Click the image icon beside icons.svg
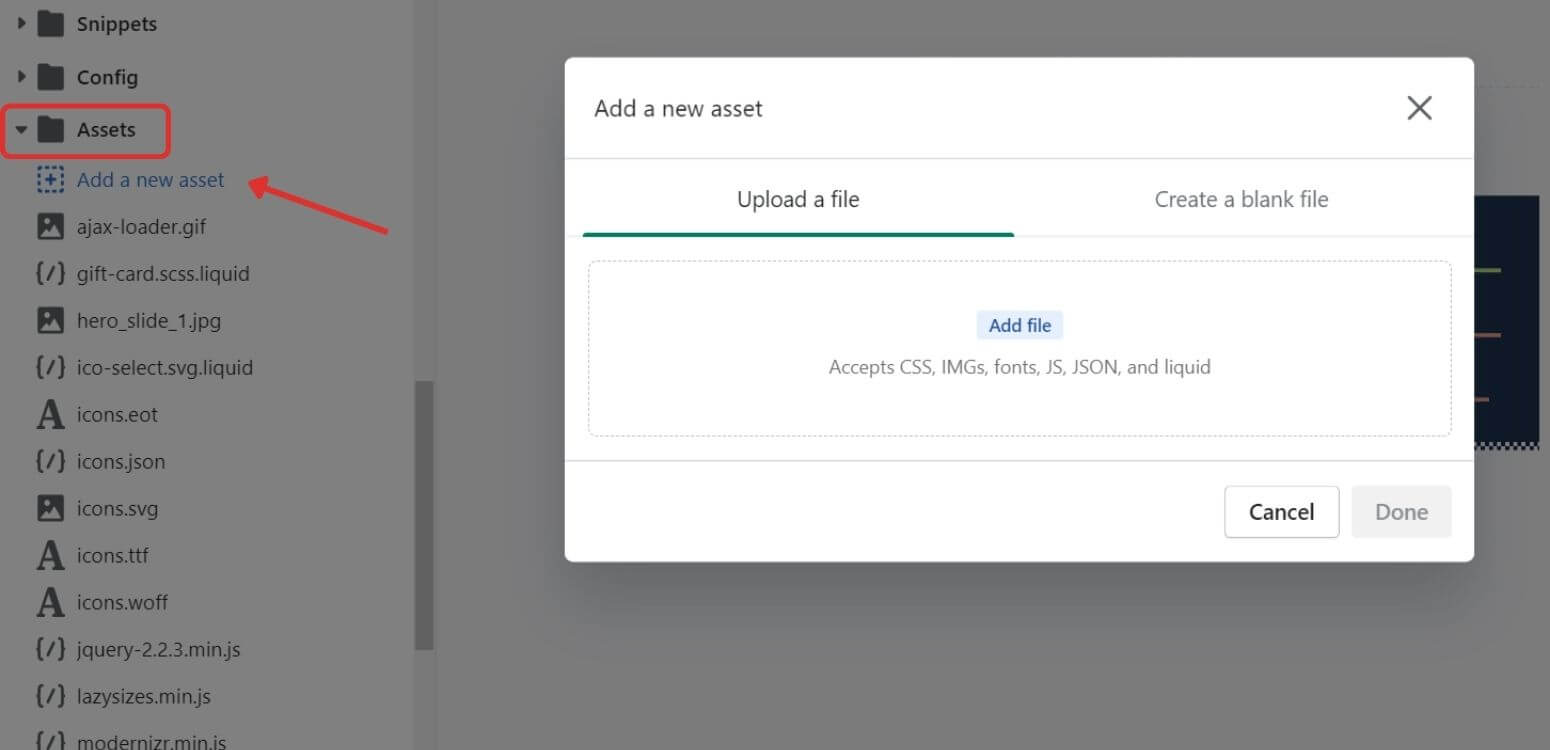1550x750 pixels. point(50,509)
